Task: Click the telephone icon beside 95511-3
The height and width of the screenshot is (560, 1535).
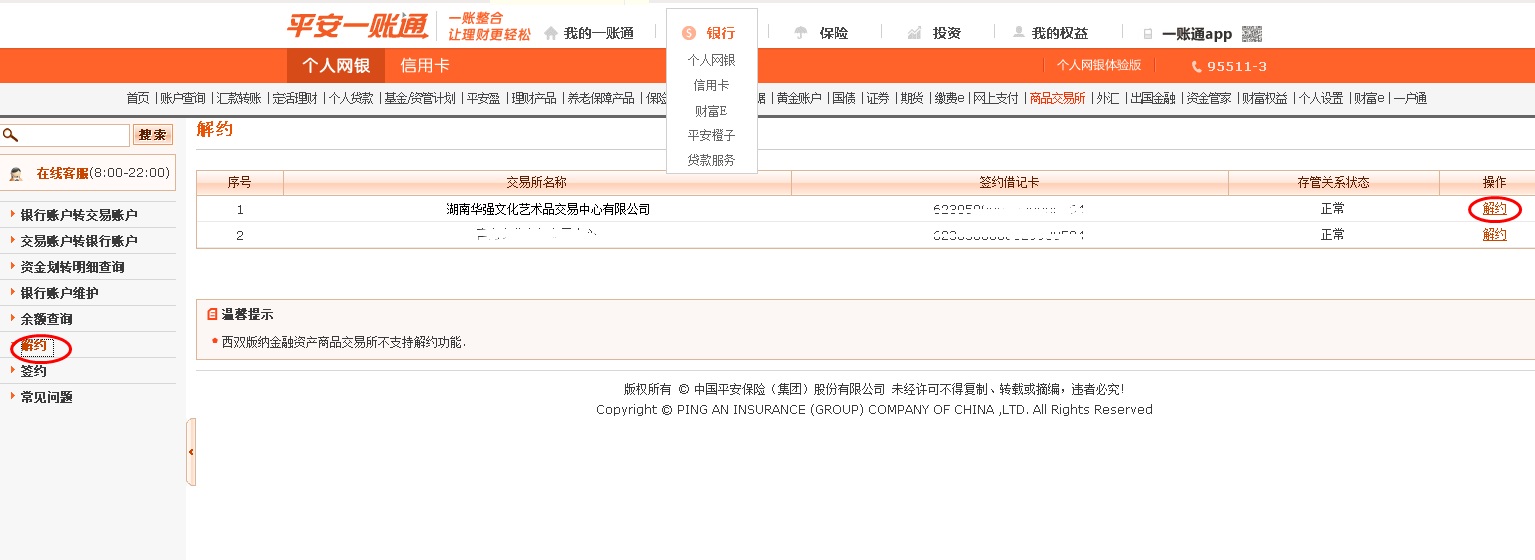Action: [x=1197, y=67]
